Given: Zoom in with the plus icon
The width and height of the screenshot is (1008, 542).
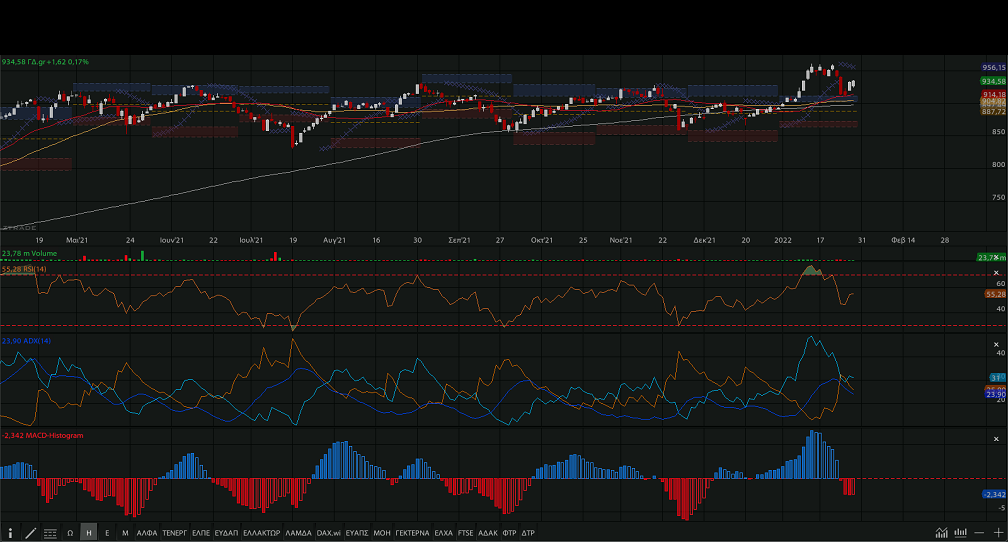Looking at the screenshot, I should coord(998,533).
